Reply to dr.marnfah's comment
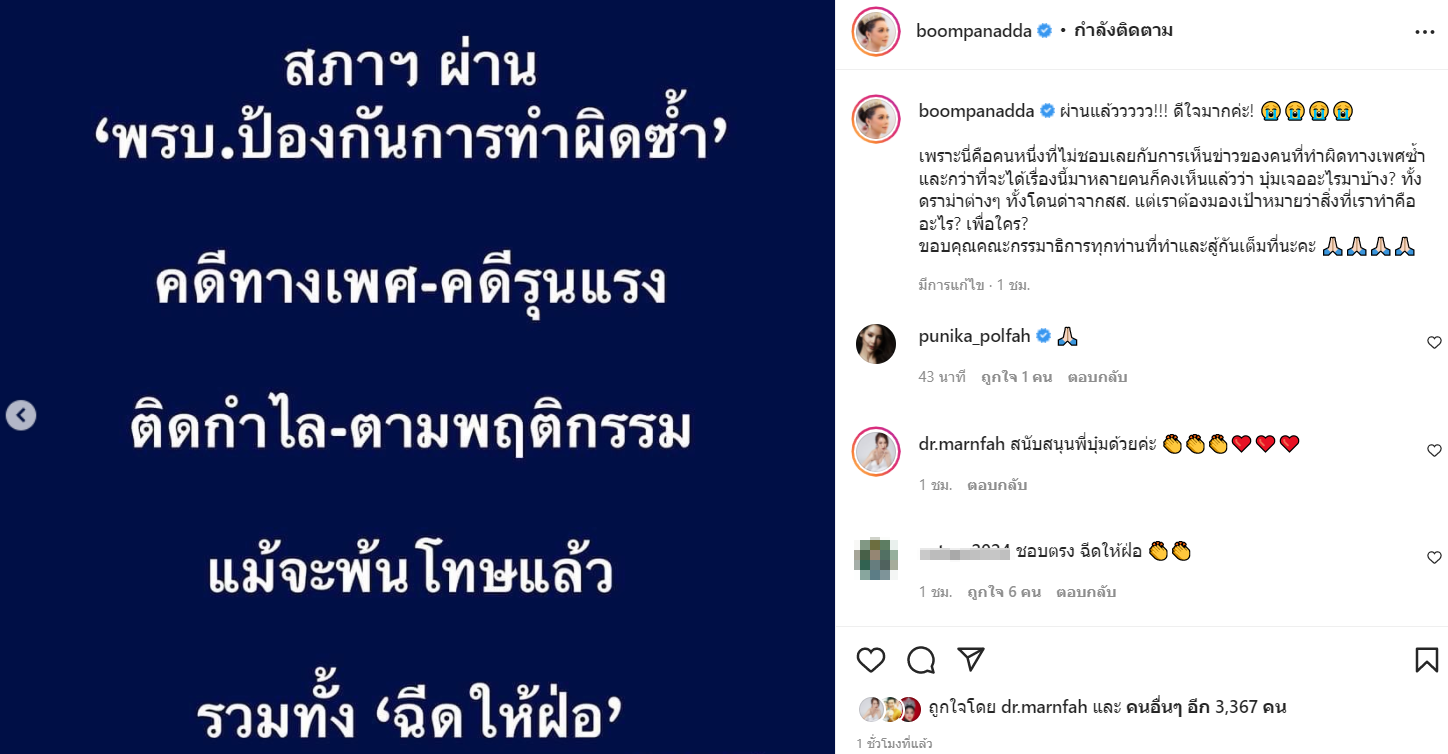This screenshot has height=754, width=1448. click(997, 486)
